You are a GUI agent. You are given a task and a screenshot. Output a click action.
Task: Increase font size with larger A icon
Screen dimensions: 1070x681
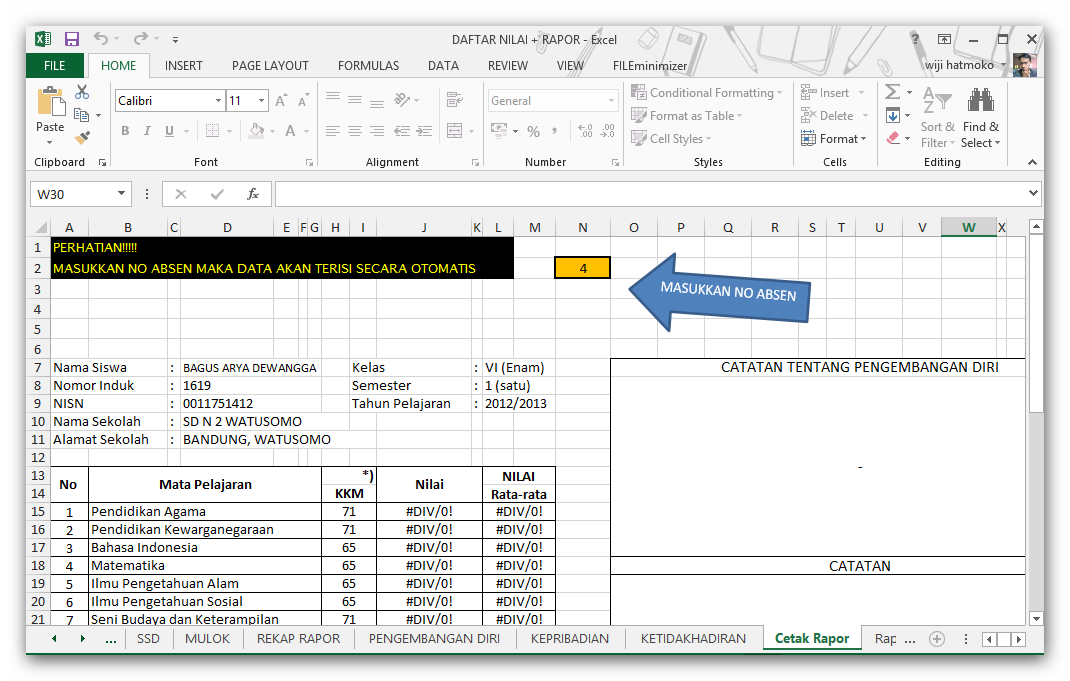(280, 101)
